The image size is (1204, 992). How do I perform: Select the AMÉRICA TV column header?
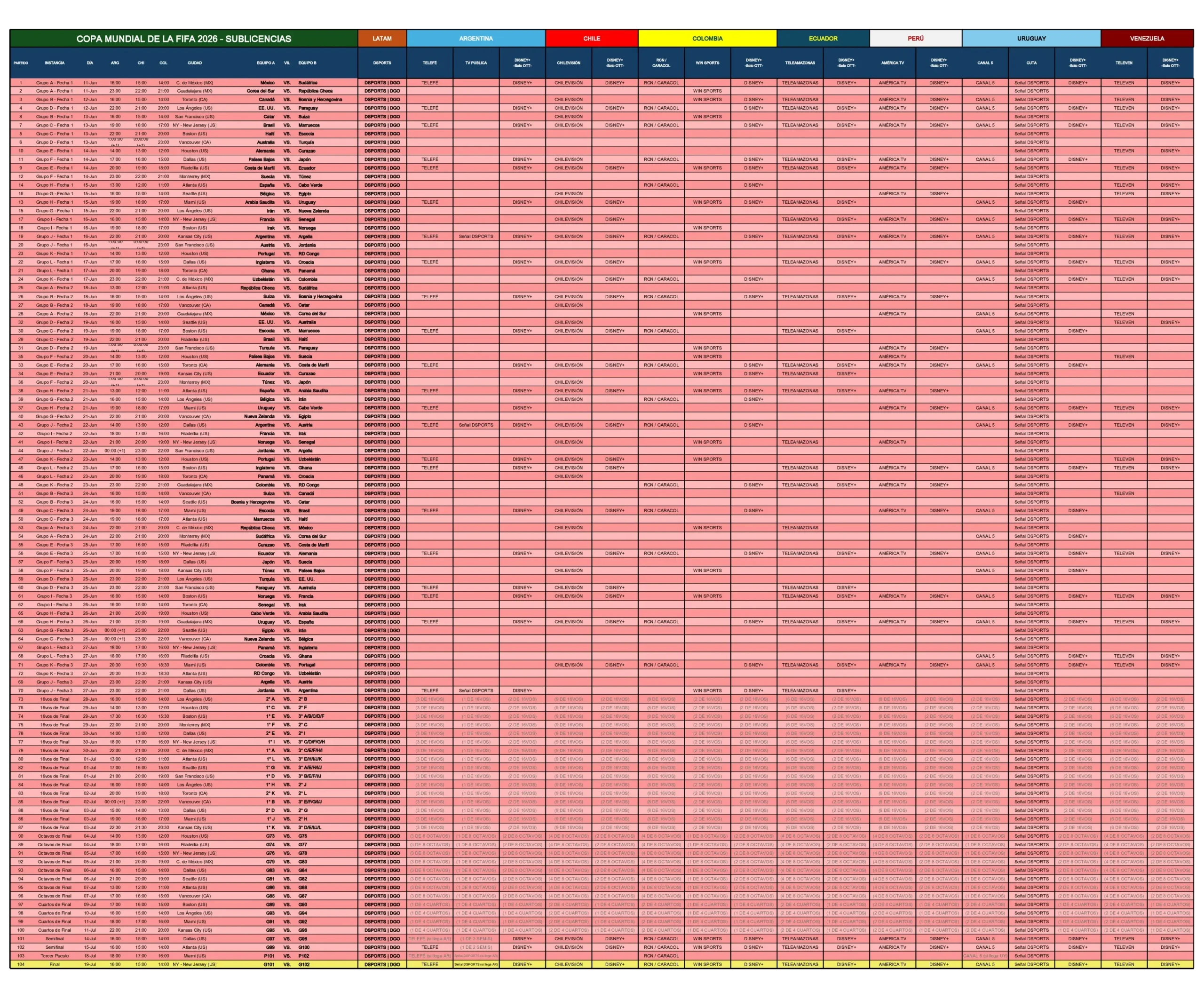pyautogui.click(x=893, y=63)
